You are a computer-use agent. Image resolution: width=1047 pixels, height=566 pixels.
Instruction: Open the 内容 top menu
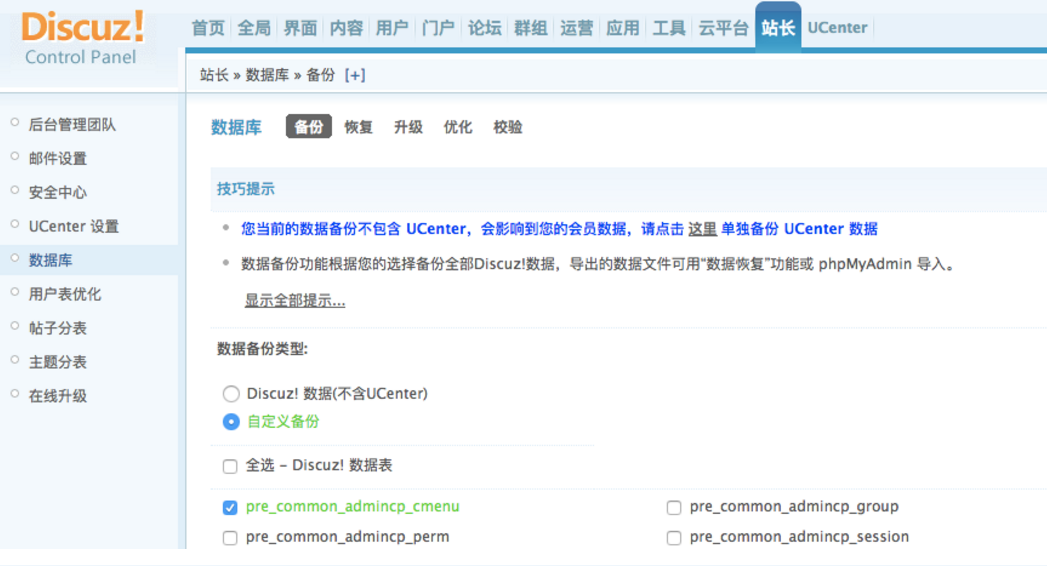(x=347, y=28)
